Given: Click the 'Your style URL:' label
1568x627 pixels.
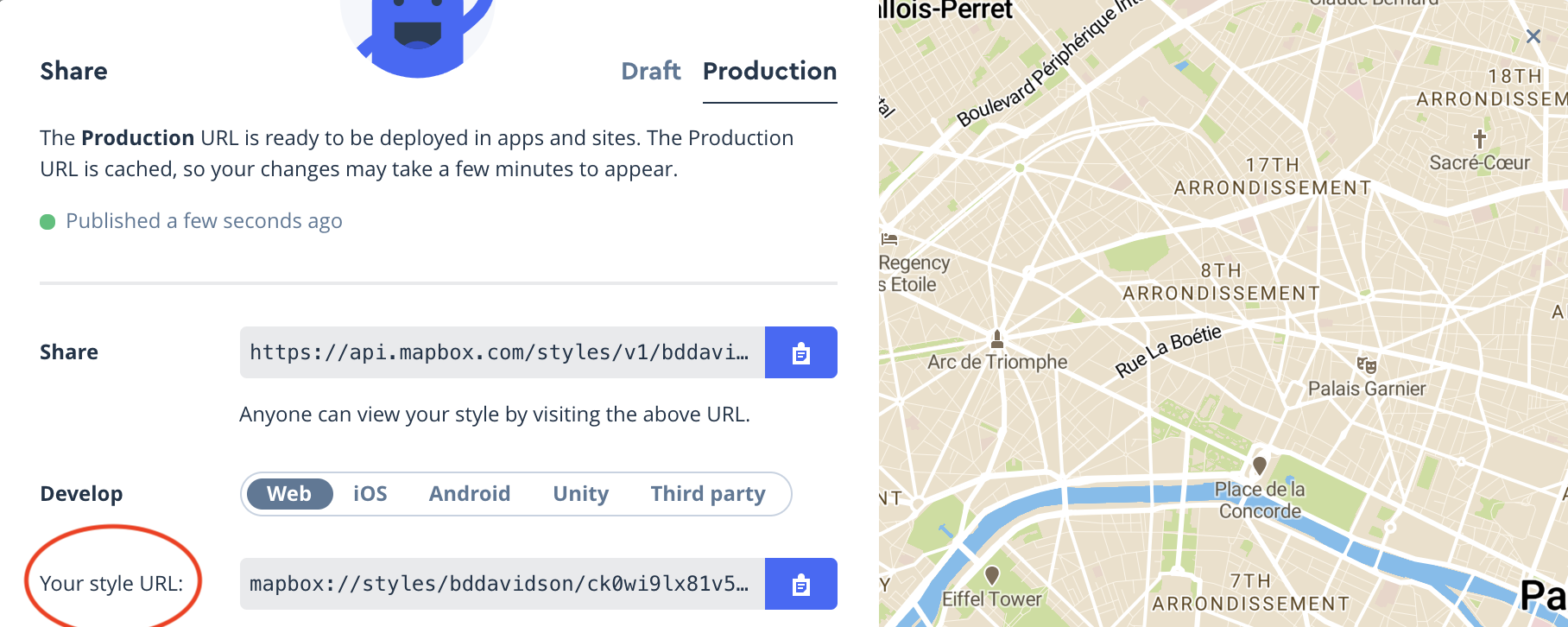Looking at the screenshot, I should [x=111, y=584].
